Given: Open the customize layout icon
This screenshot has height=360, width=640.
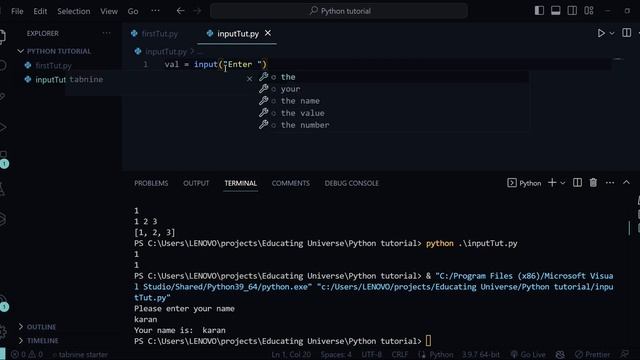Looking at the screenshot, I should (589, 11).
